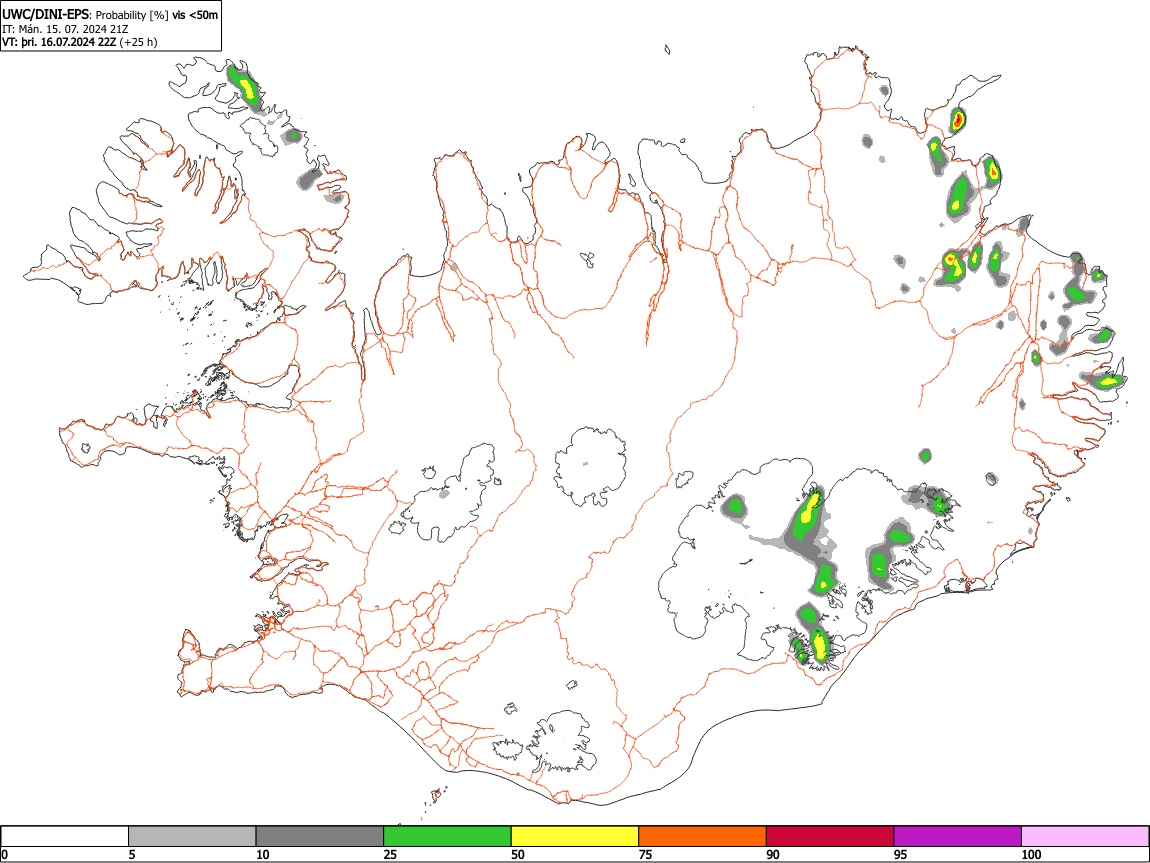Viewport: 1150px width, 863px height.
Task: Click the 'UWC/DINI-EPS' title text
Action: [46, 15]
